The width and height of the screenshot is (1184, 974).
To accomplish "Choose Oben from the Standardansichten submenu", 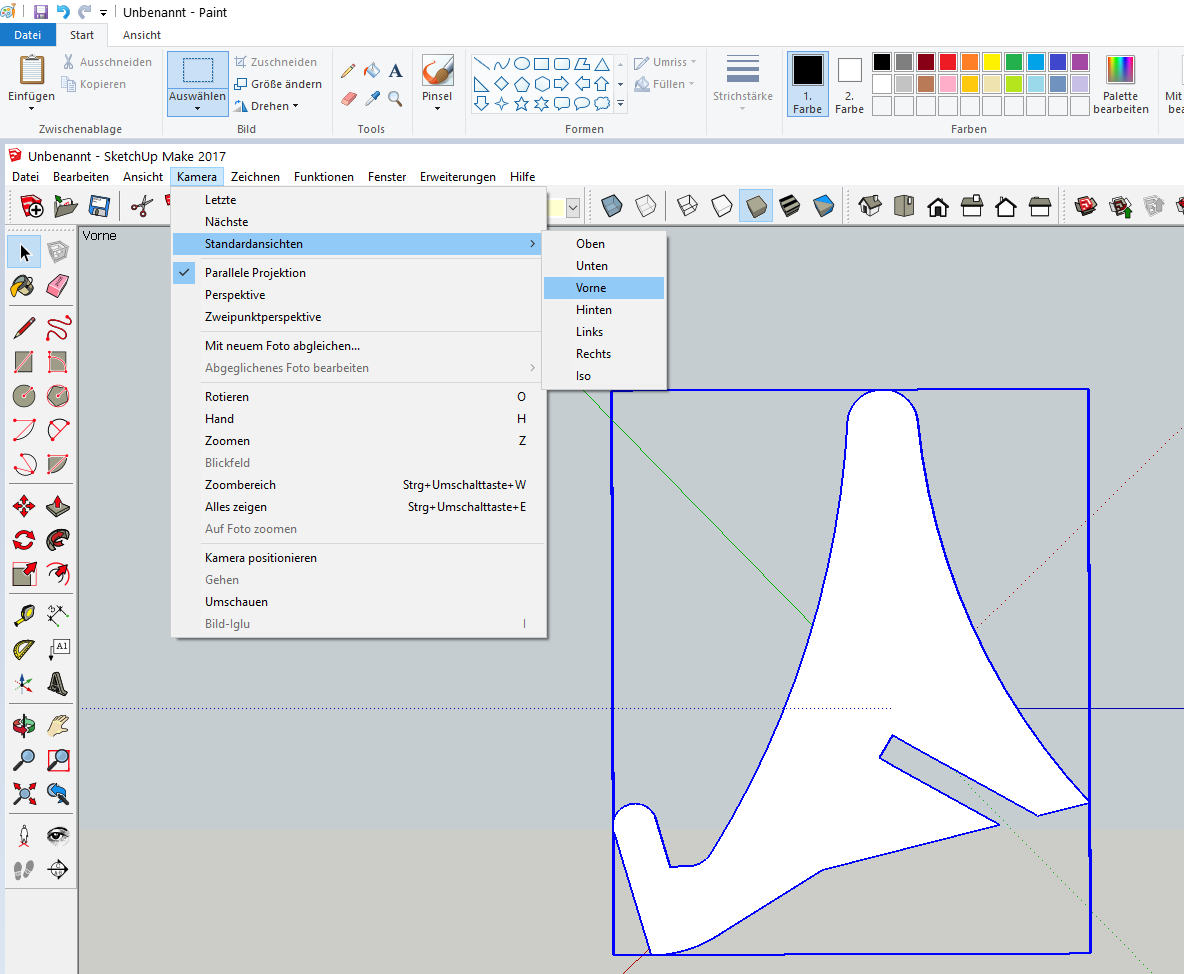I will [x=590, y=244].
